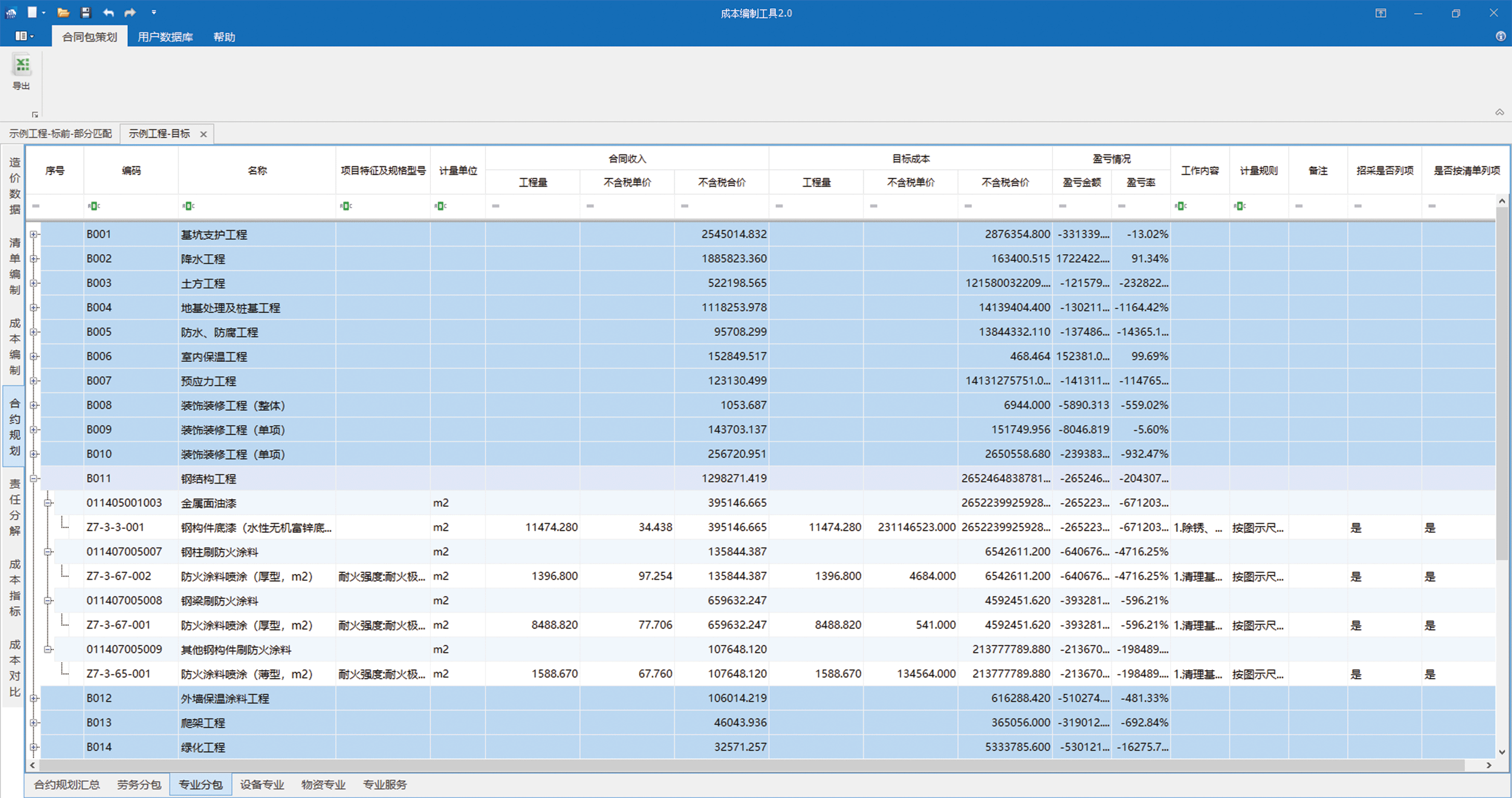The height and width of the screenshot is (798, 1512).
Task: Click the horizontal scrollbar right arrow
Action: [1489, 765]
